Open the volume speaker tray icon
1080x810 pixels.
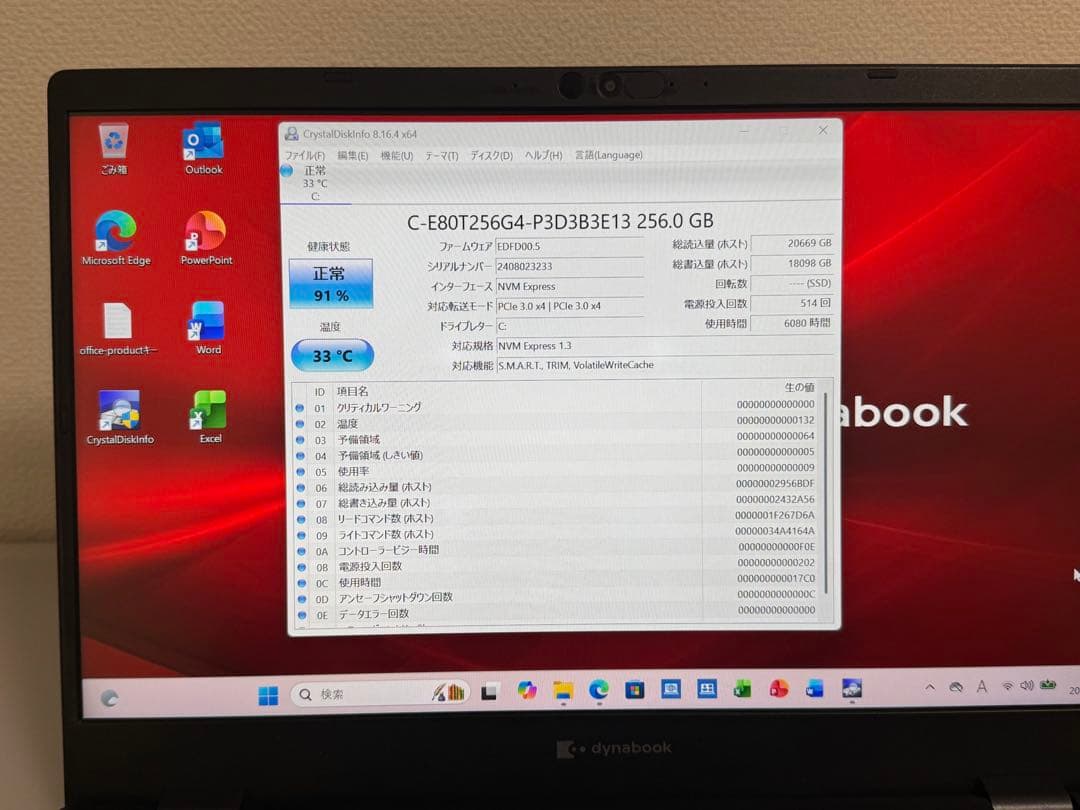pos(1027,685)
